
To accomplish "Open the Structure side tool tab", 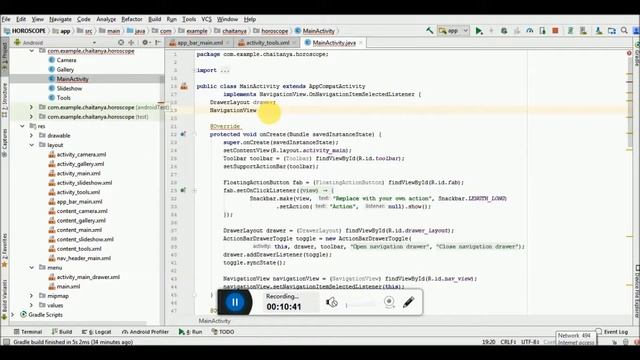I will [x=4, y=100].
